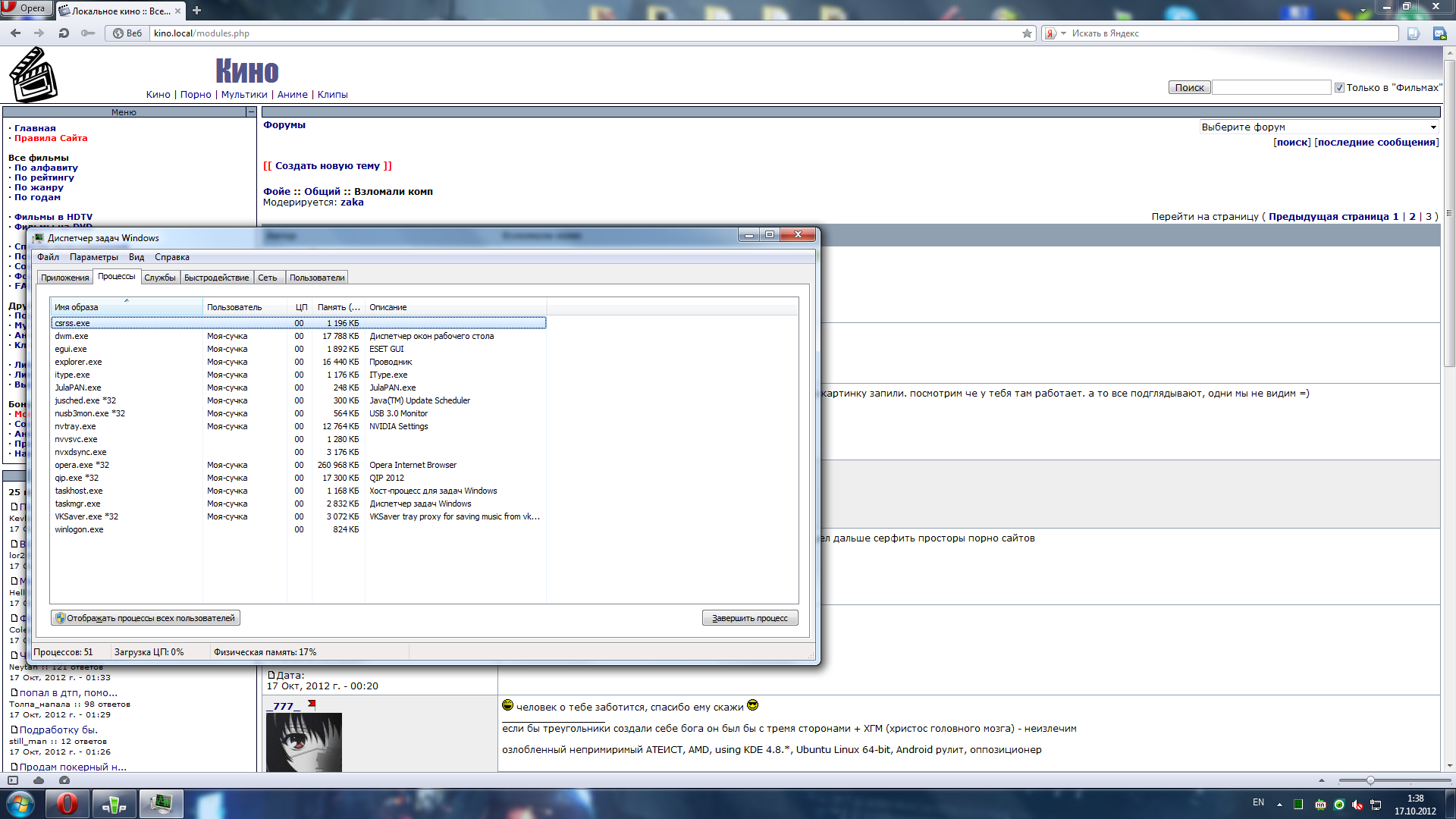The width and height of the screenshot is (1456, 819).
Task: Click the Opera Turbo gauge icon
Action: coord(64,780)
